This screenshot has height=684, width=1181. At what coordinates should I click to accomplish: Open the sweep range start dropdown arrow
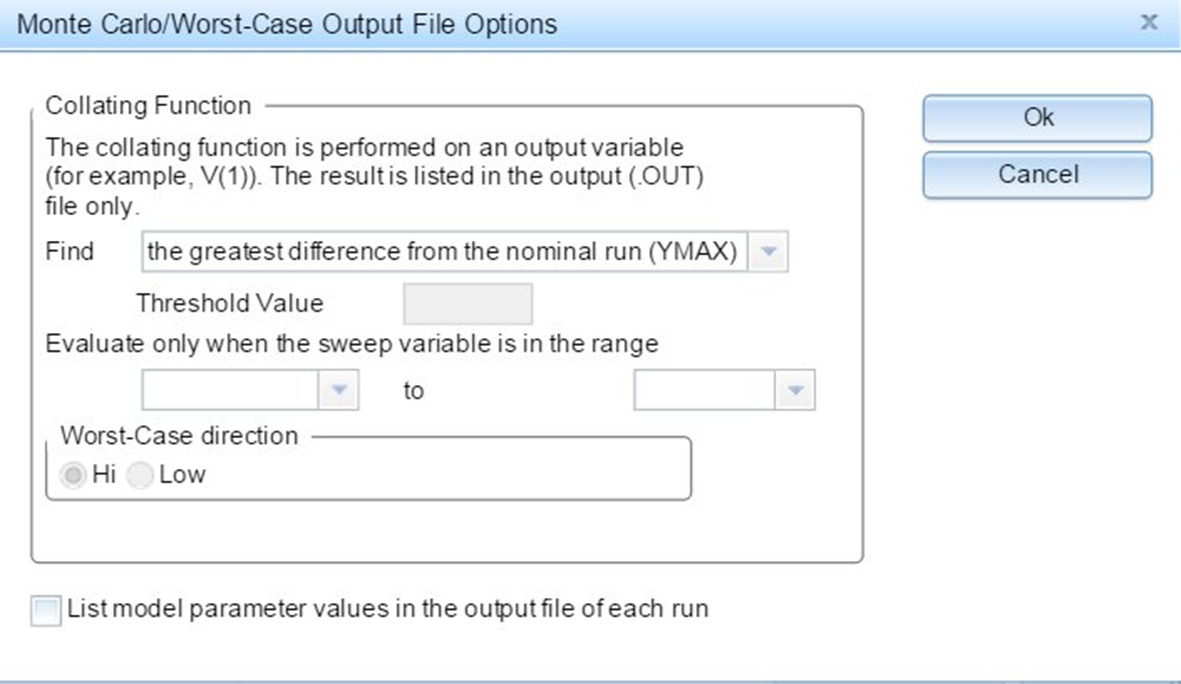point(338,391)
